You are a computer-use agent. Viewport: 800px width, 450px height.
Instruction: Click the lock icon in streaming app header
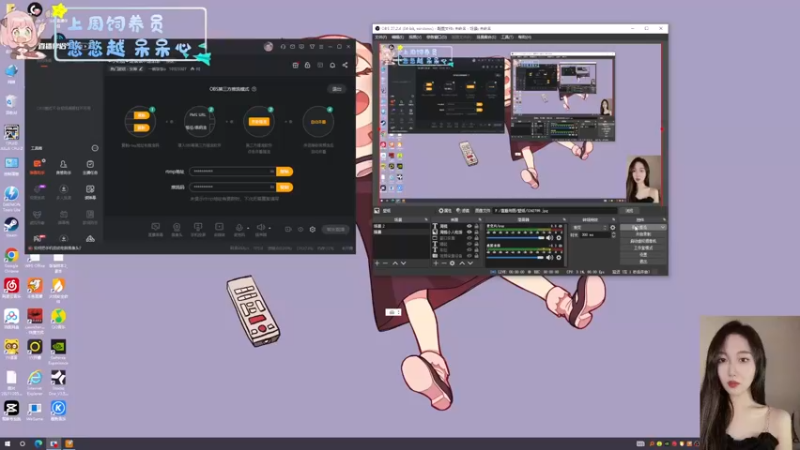pyautogui.click(x=307, y=65)
